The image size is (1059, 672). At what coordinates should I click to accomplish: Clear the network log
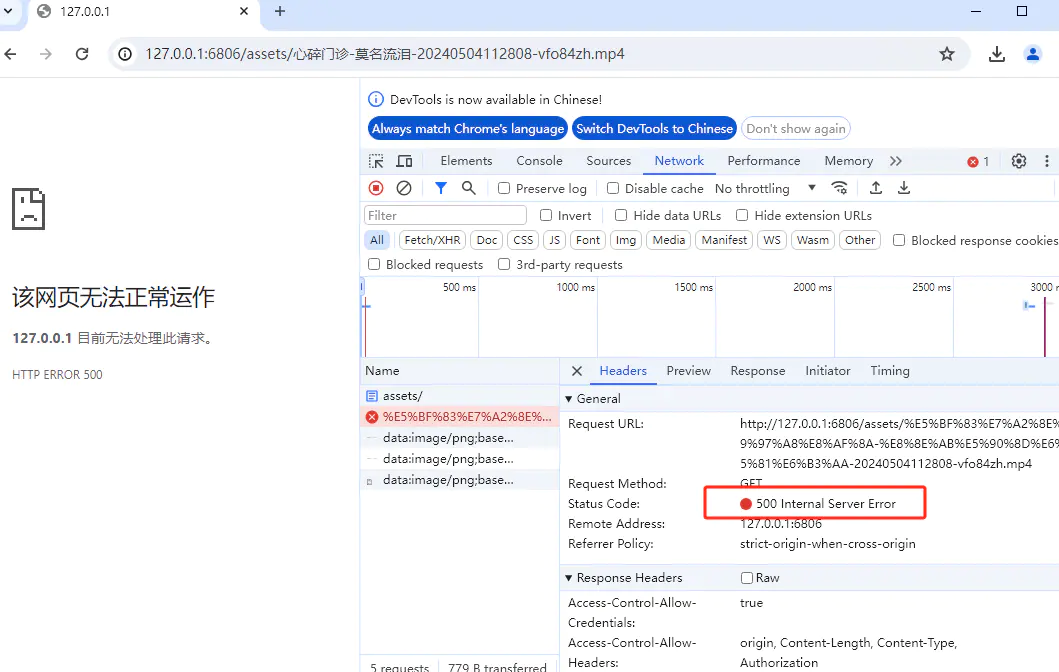point(404,188)
